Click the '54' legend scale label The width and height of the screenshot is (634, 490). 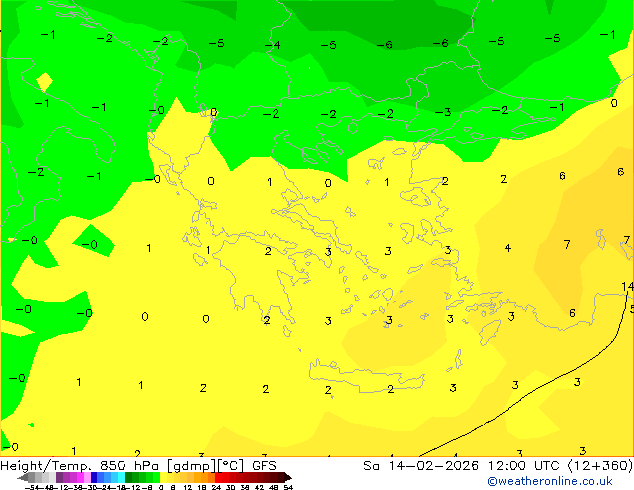[287, 487]
